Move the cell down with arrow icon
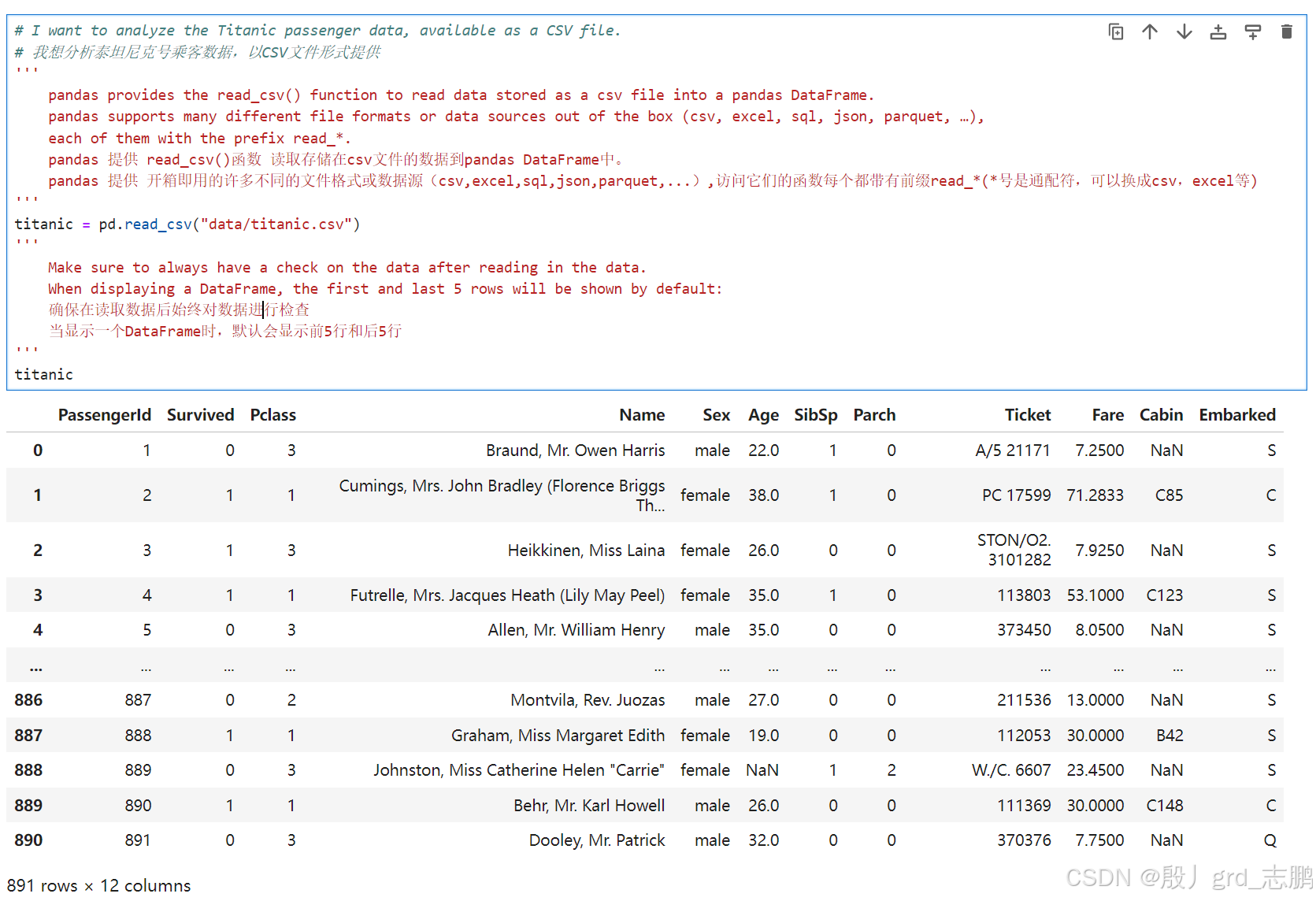 tap(1184, 32)
